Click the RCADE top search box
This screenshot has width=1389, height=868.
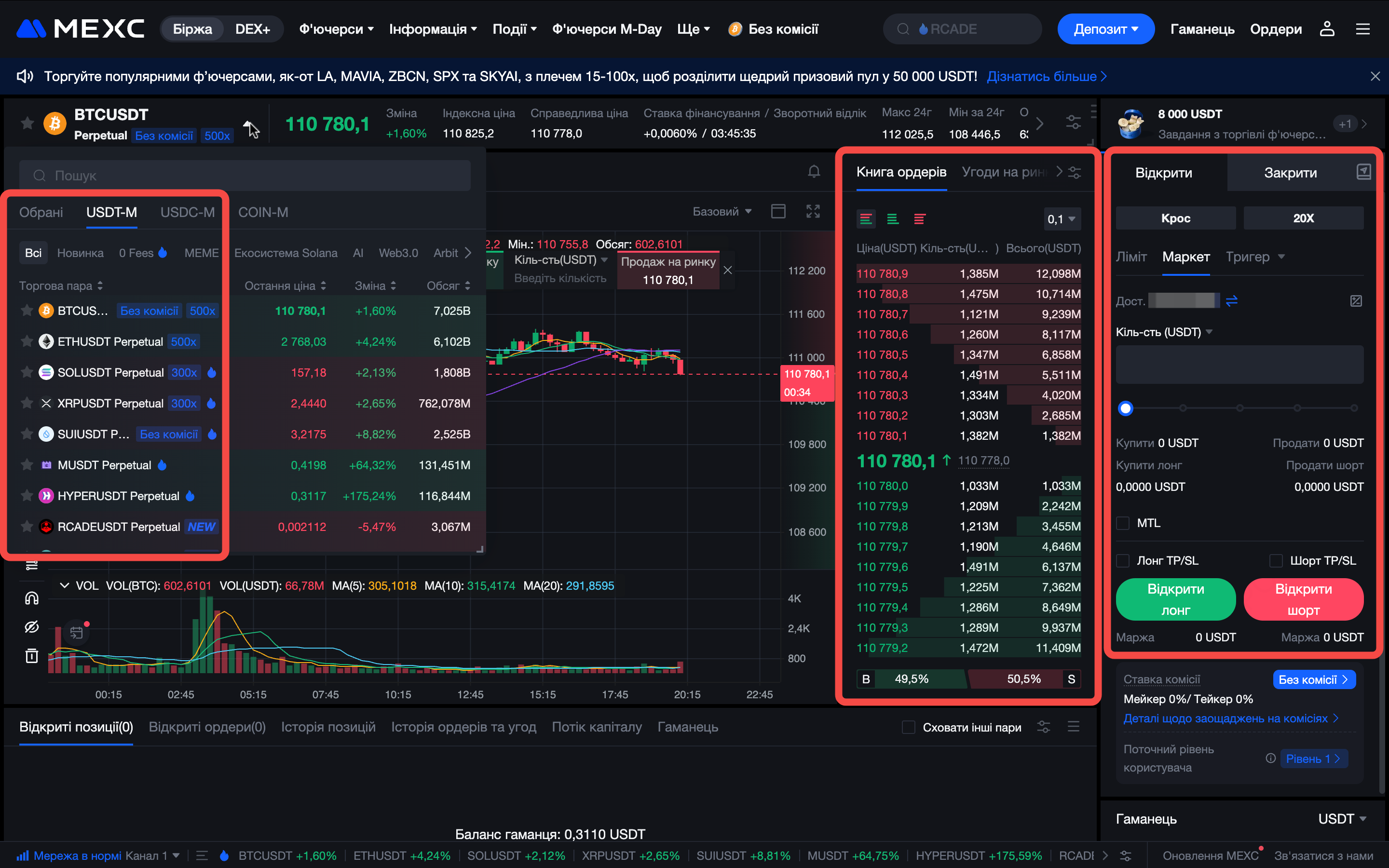pos(962,29)
